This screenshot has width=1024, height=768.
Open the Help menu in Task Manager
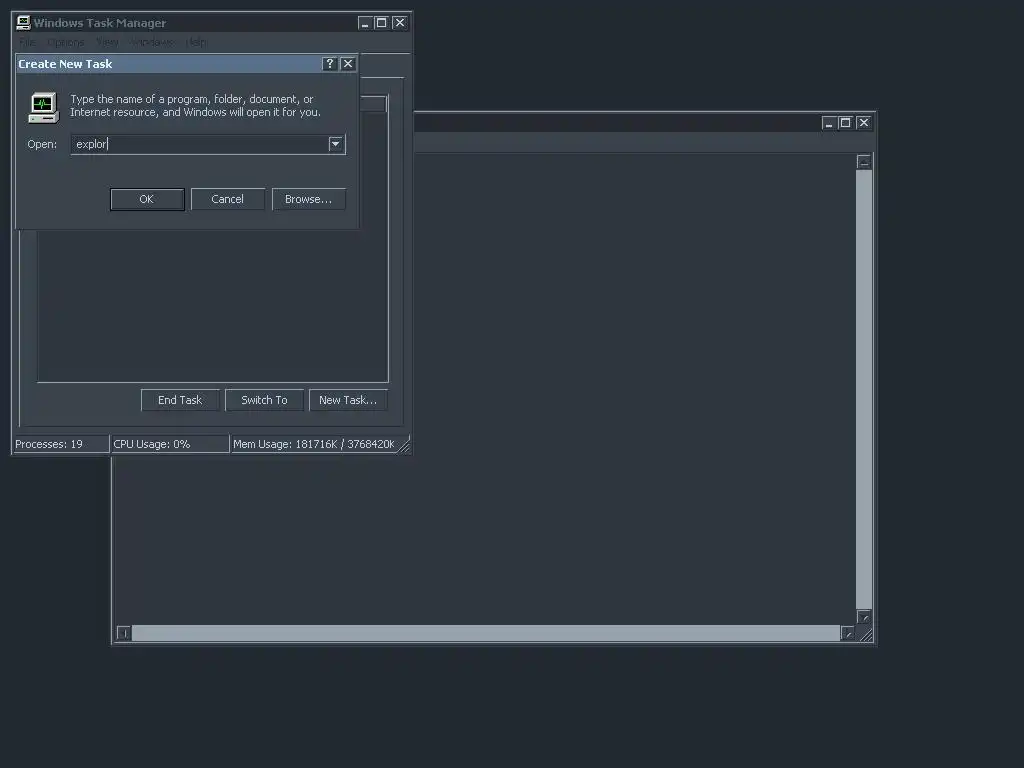coord(196,42)
